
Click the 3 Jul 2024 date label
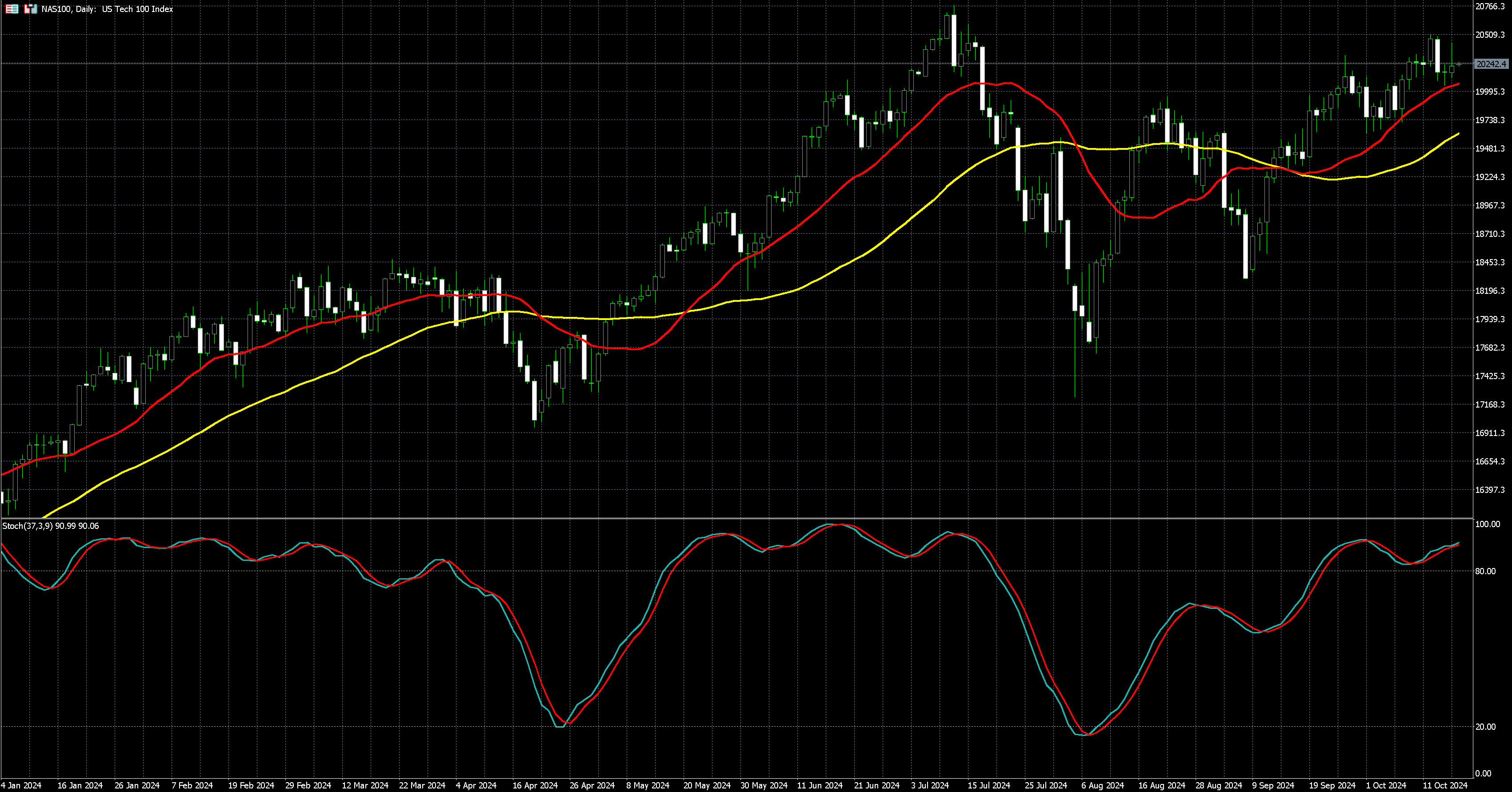[x=930, y=785]
